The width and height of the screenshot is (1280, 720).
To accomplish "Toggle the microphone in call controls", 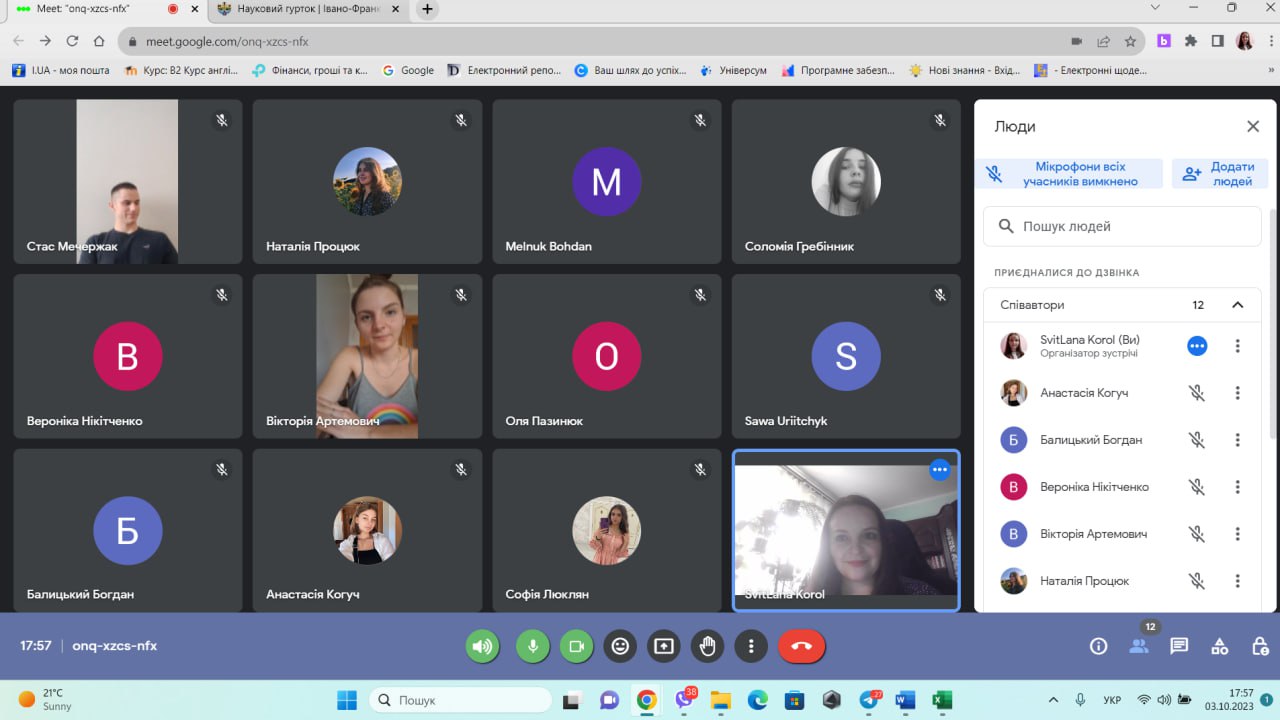I will pos(532,646).
